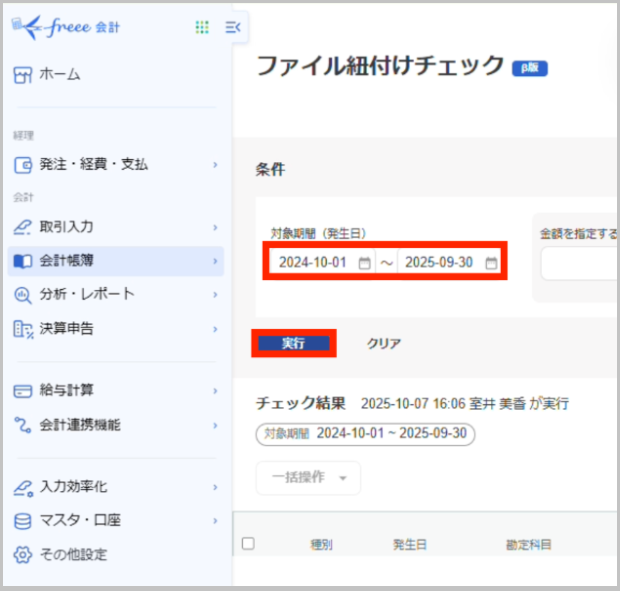Click the start date field 2024-10-01
The height and width of the screenshot is (591, 620).
[322, 263]
